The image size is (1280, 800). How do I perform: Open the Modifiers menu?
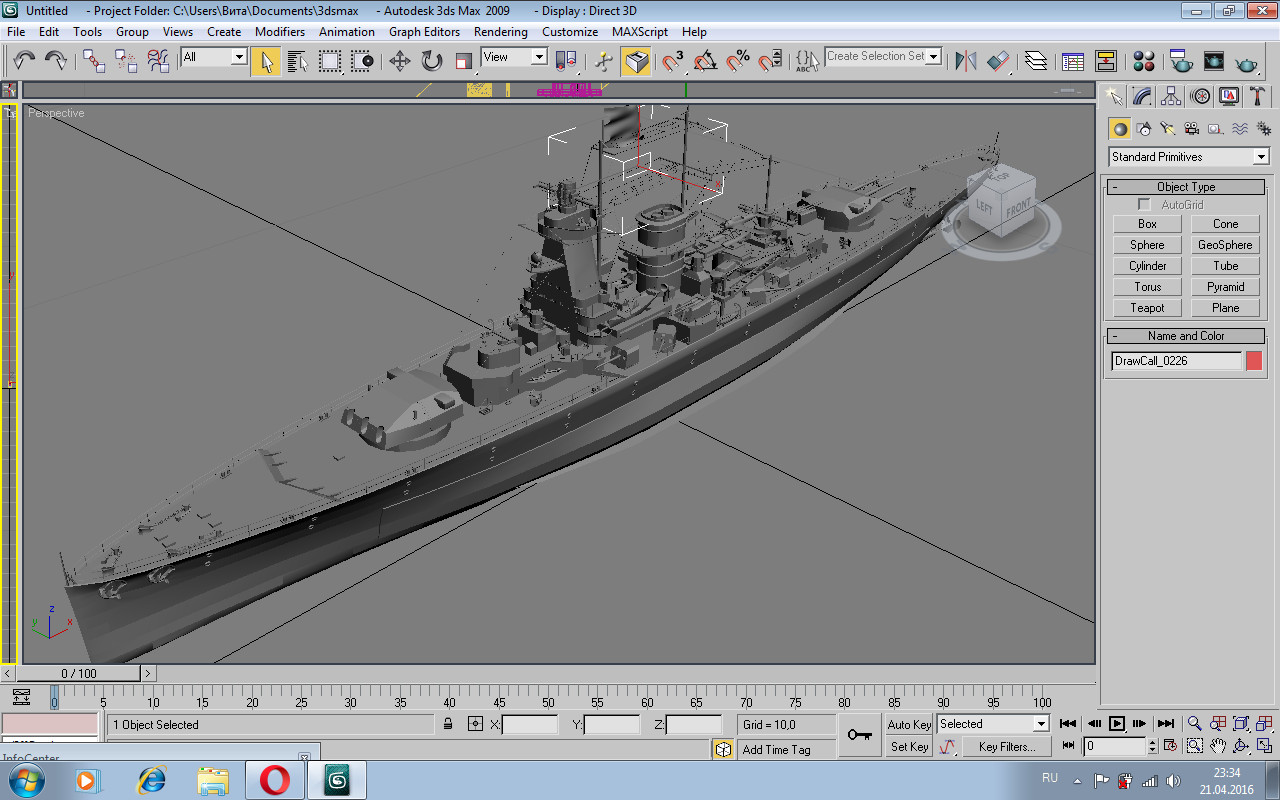click(279, 32)
